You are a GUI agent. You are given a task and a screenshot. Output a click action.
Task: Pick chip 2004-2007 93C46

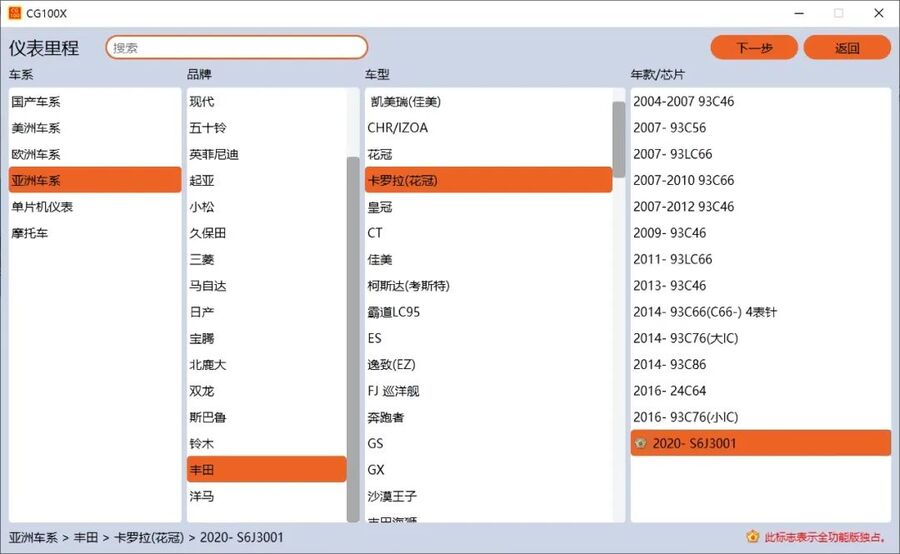761,102
